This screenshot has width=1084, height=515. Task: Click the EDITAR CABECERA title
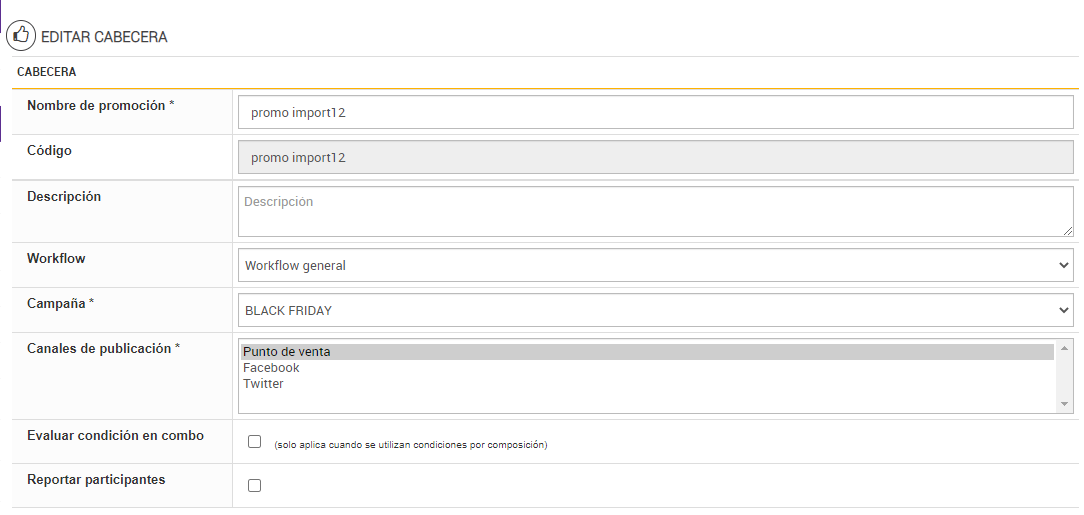coord(104,37)
